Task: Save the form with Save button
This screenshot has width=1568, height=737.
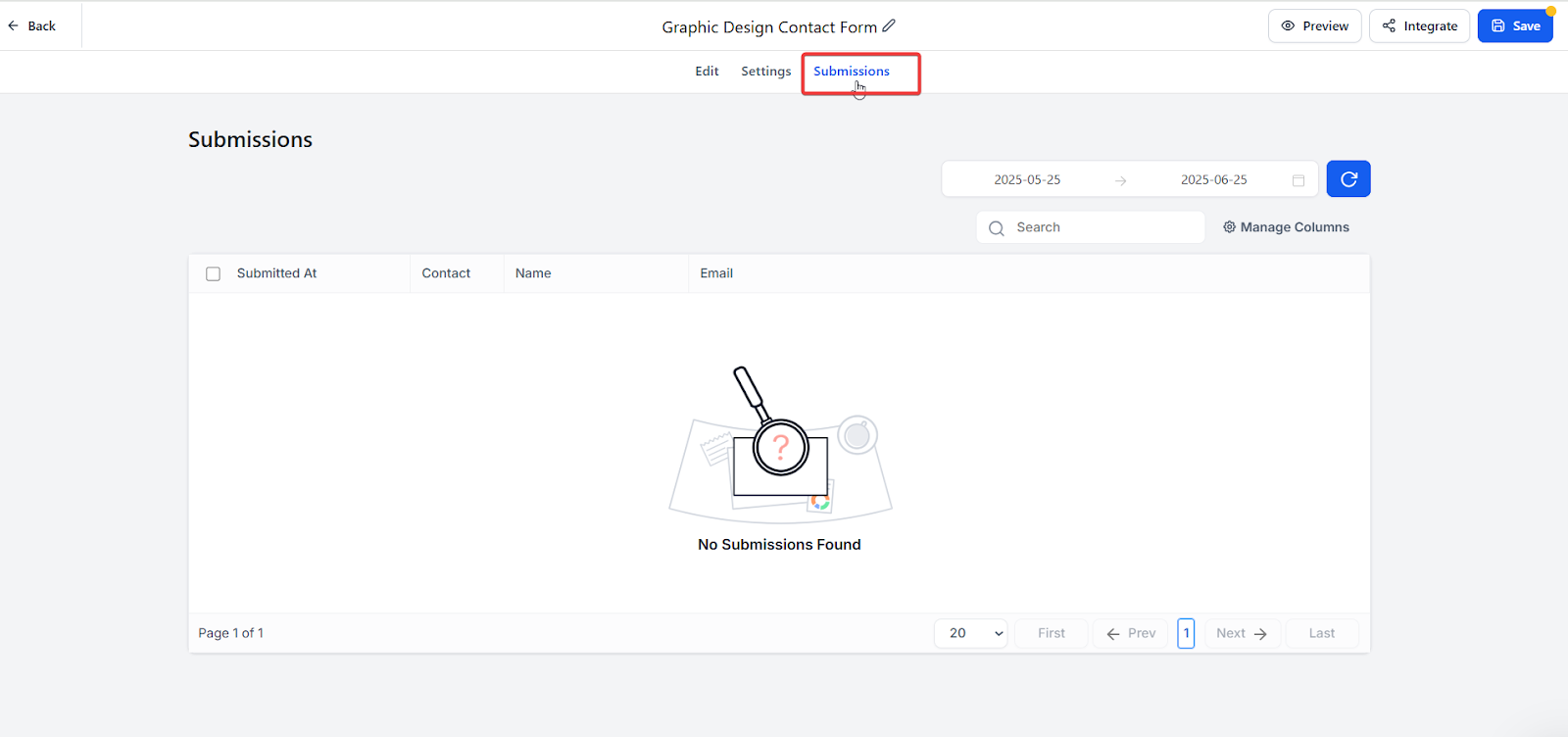Action: (x=1515, y=26)
